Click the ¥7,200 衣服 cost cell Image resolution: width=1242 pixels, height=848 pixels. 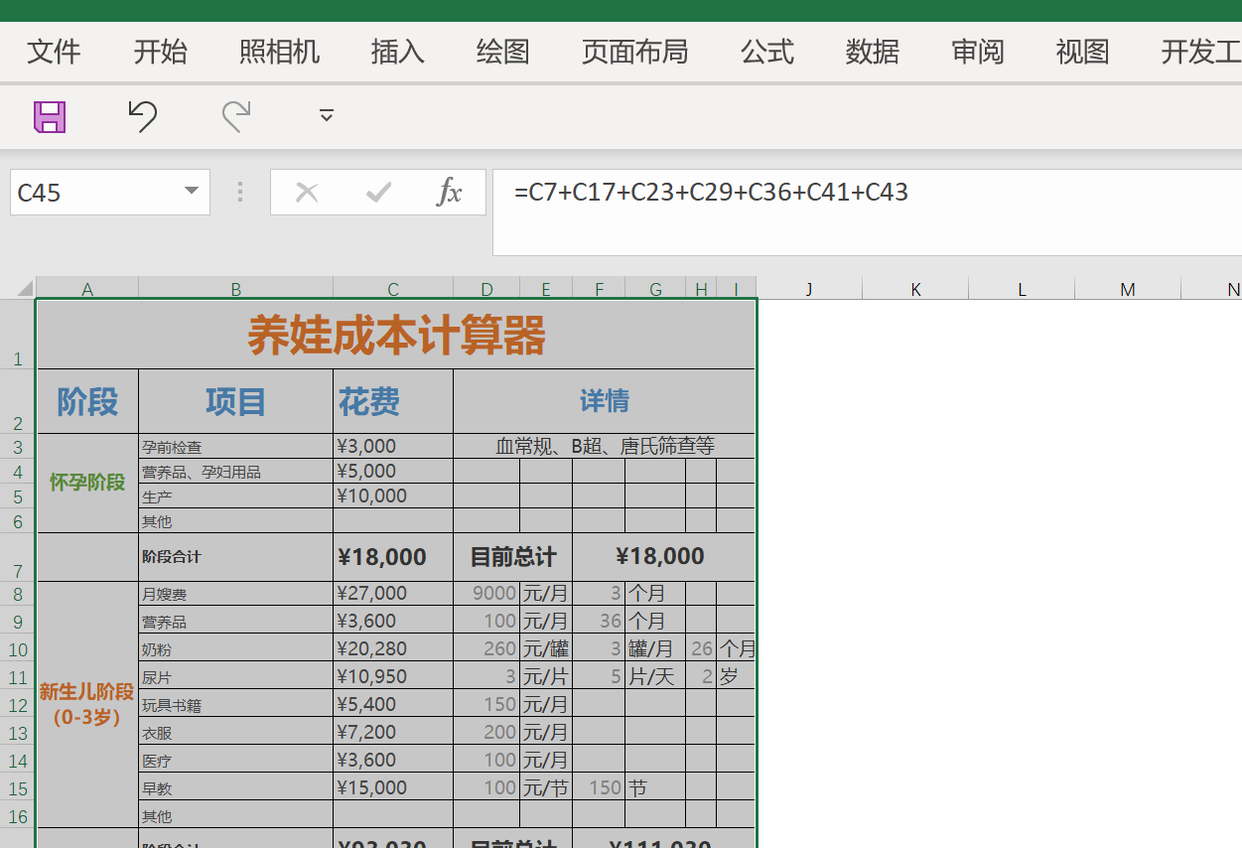[393, 732]
